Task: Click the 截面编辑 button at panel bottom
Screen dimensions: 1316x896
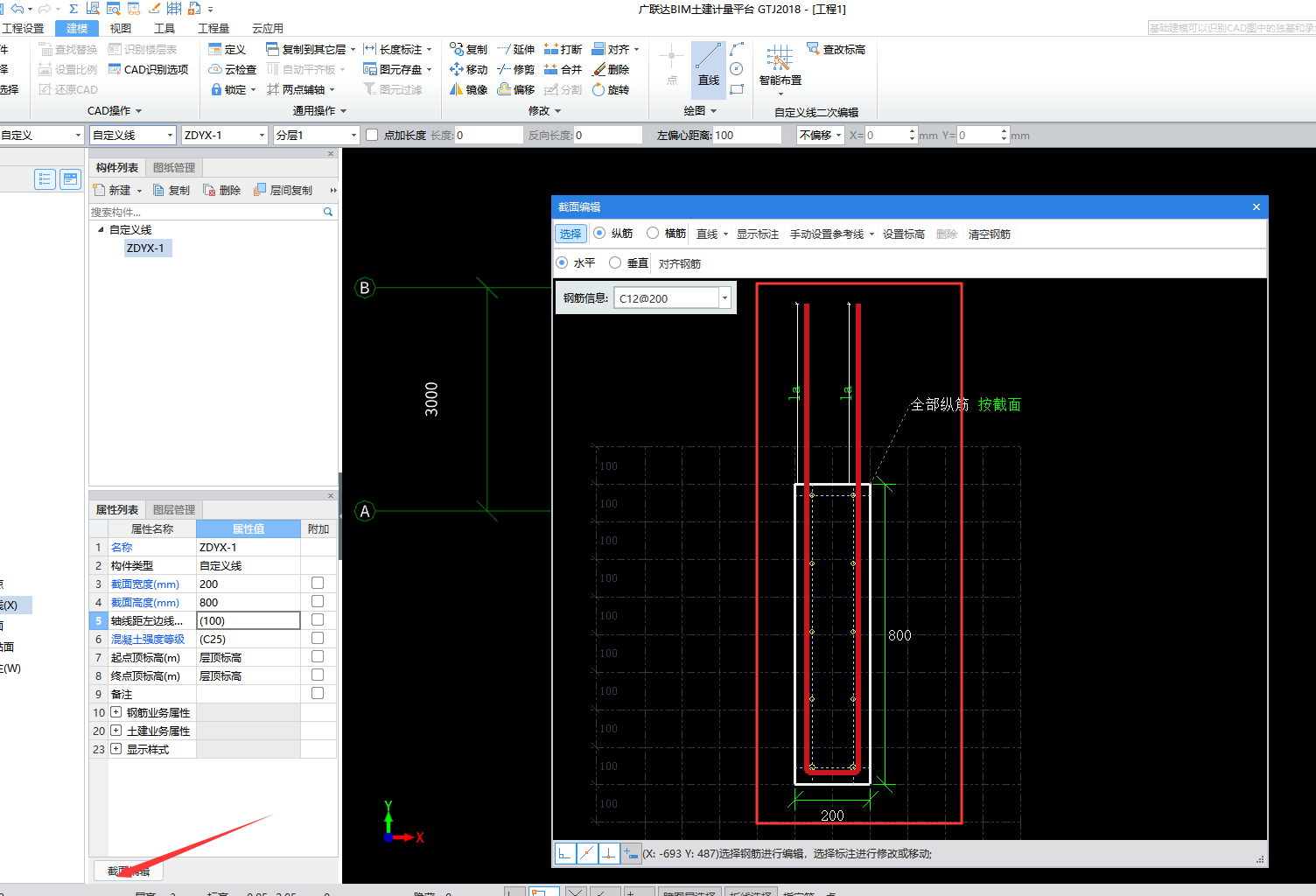Action: pos(129,871)
